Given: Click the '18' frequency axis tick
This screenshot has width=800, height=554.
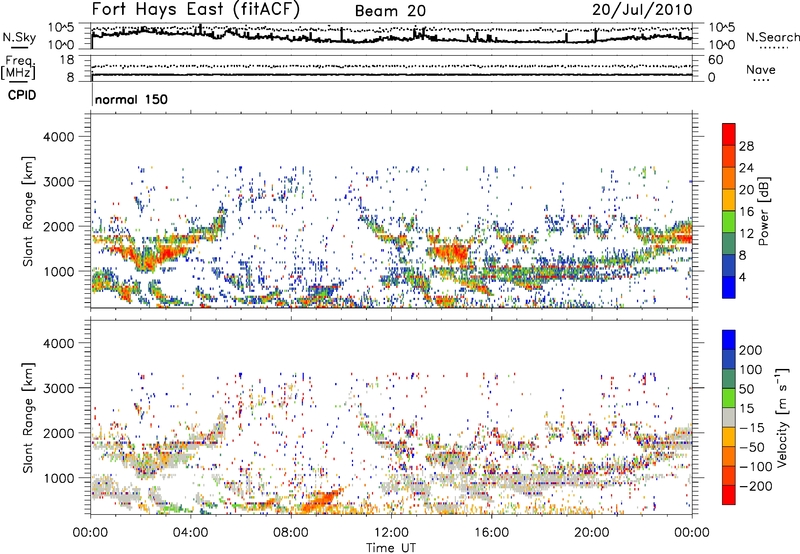Looking at the screenshot, I should pyautogui.click(x=67, y=60).
